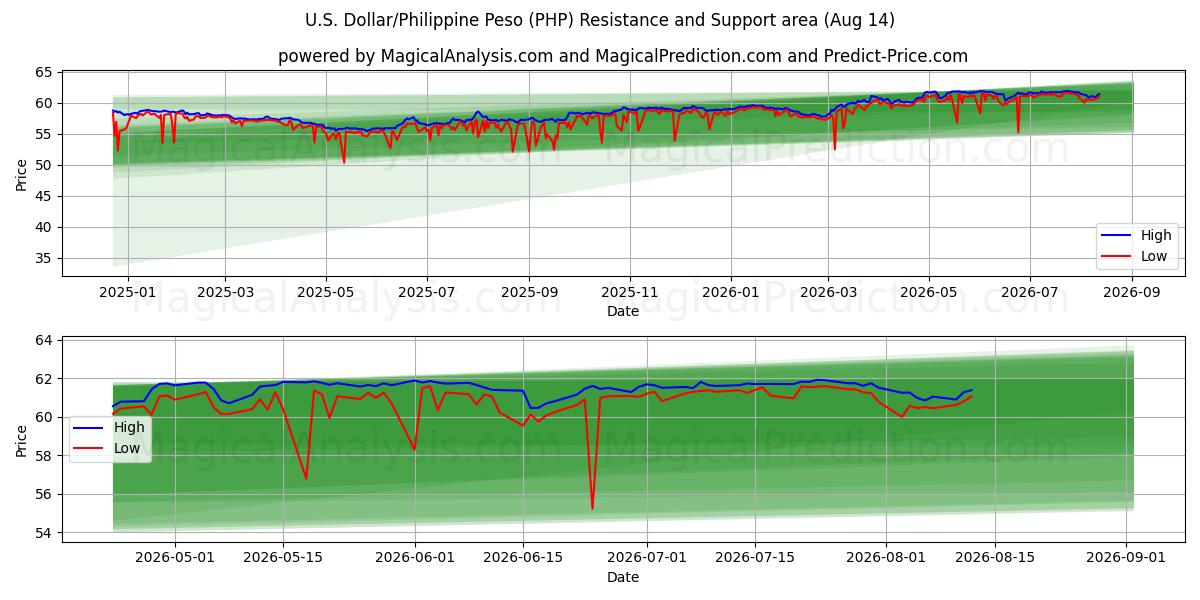The height and width of the screenshot is (600, 1200).
Task: Click the deepest red Low dip in bottom chart
Action: (x=592, y=508)
